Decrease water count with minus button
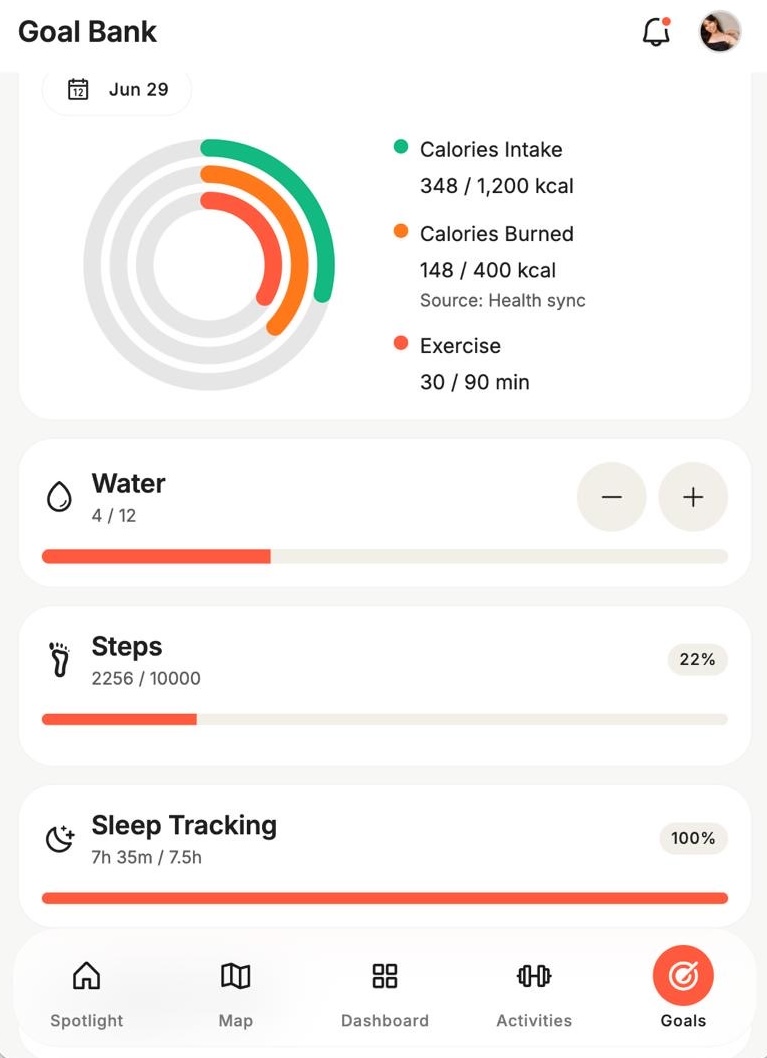The width and height of the screenshot is (767, 1058). point(612,497)
